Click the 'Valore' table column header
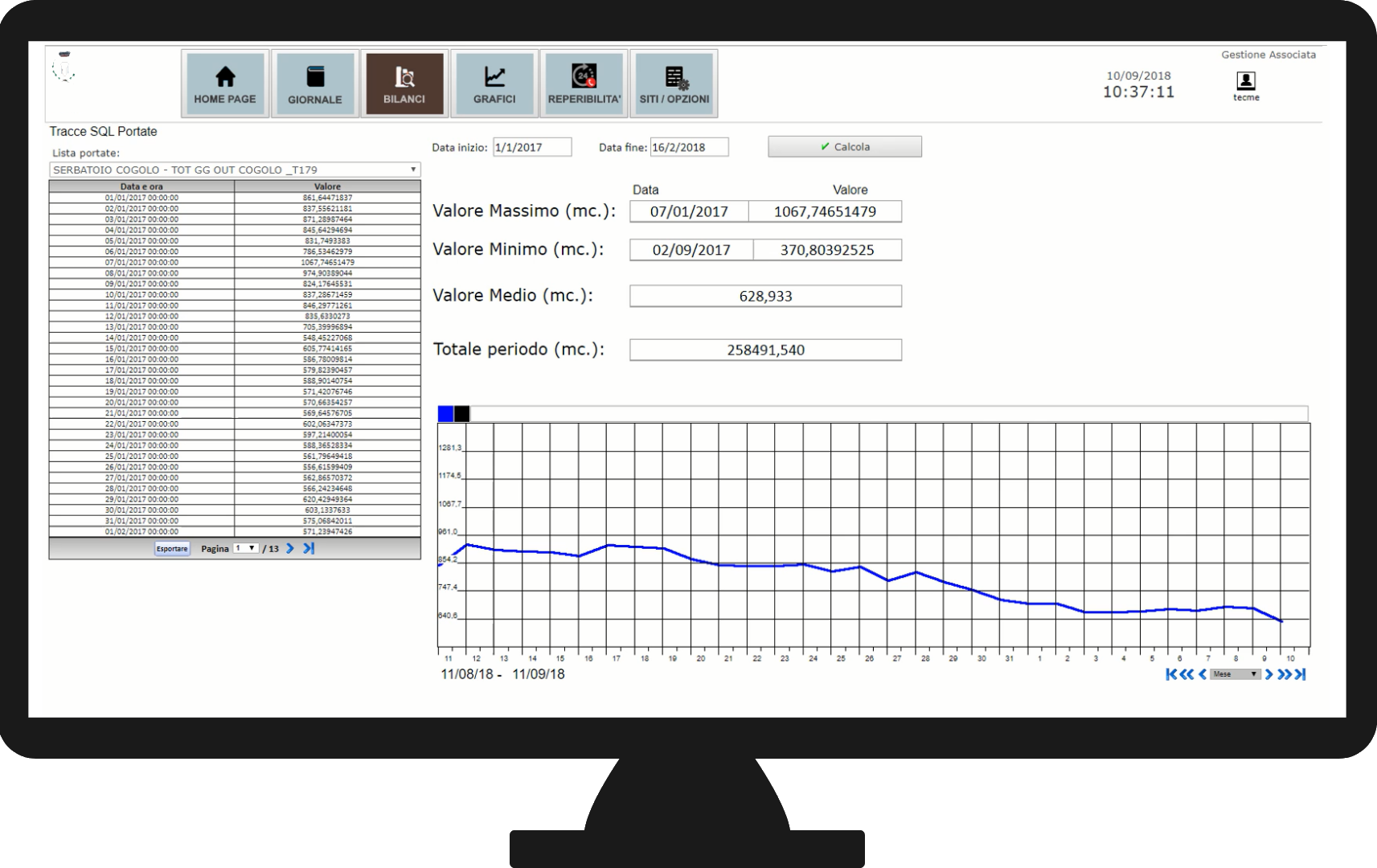Viewport: 1377px width, 868px height. pos(327,186)
